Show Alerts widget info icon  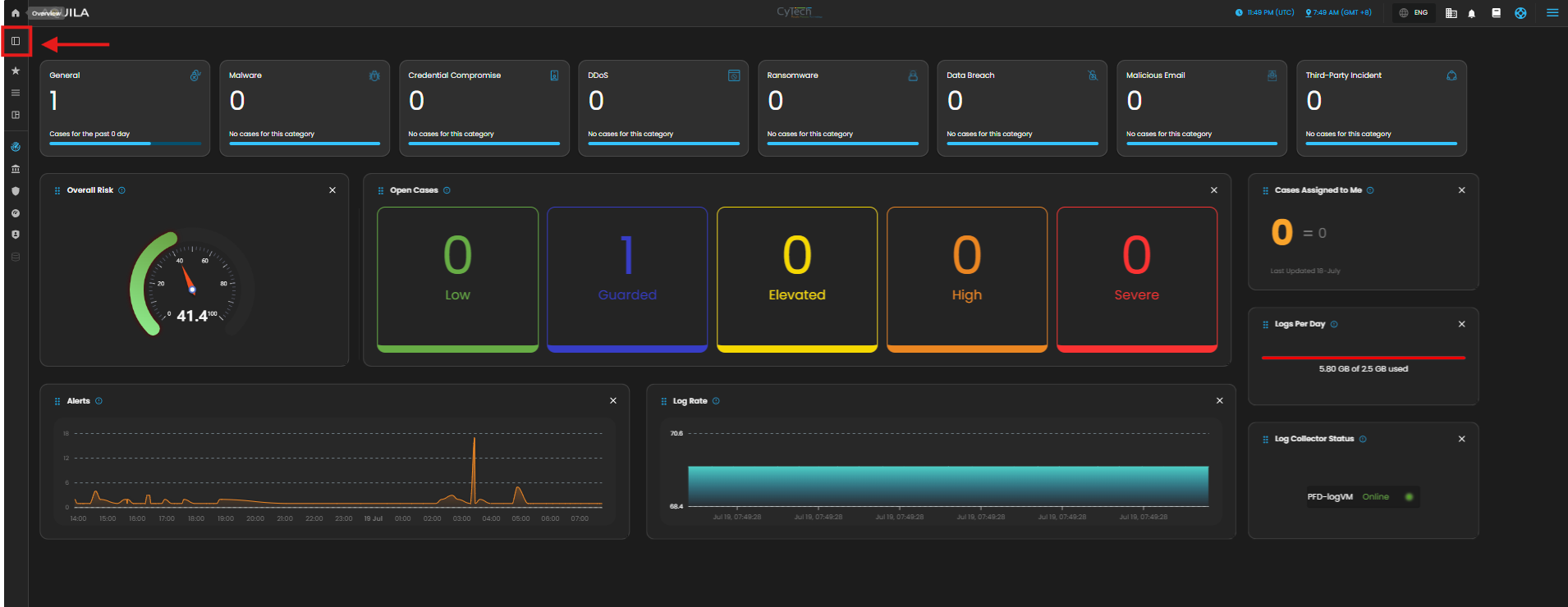[x=99, y=401]
